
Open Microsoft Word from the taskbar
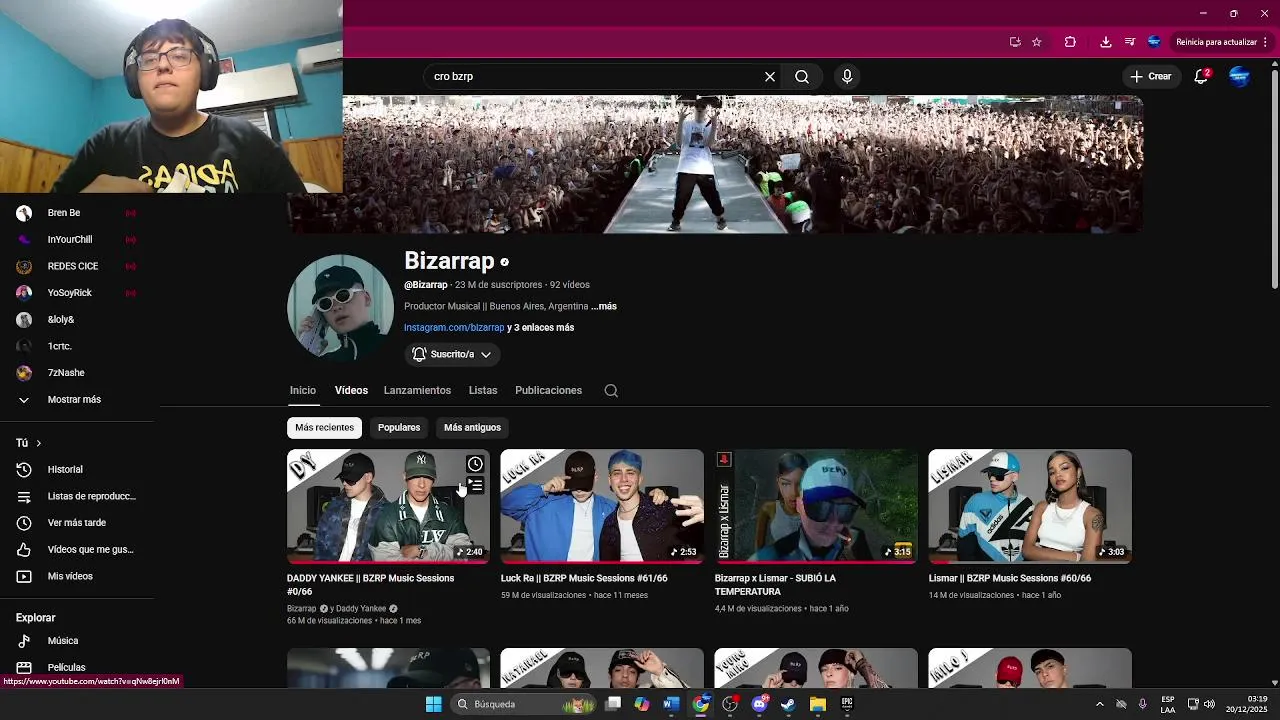[671, 704]
